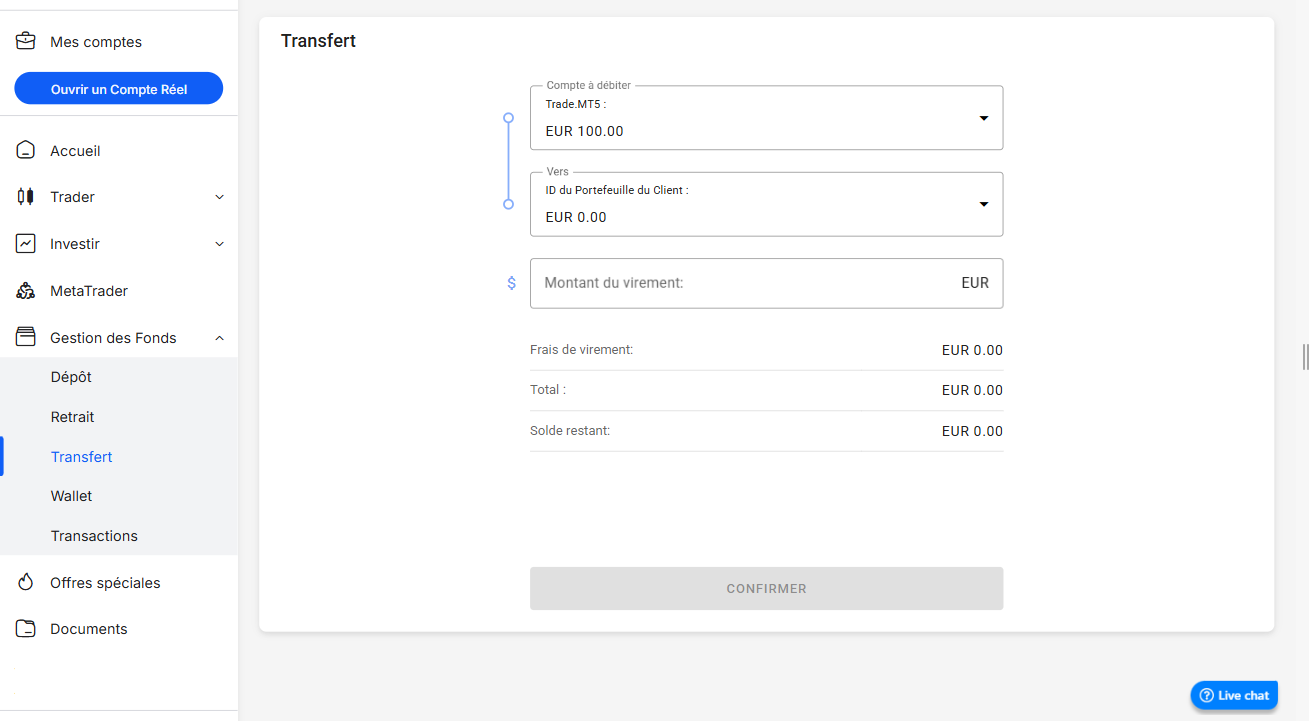Click the bottom node of account connector
The height and width of the screenshot is (721, 1309).
[508, 204]
